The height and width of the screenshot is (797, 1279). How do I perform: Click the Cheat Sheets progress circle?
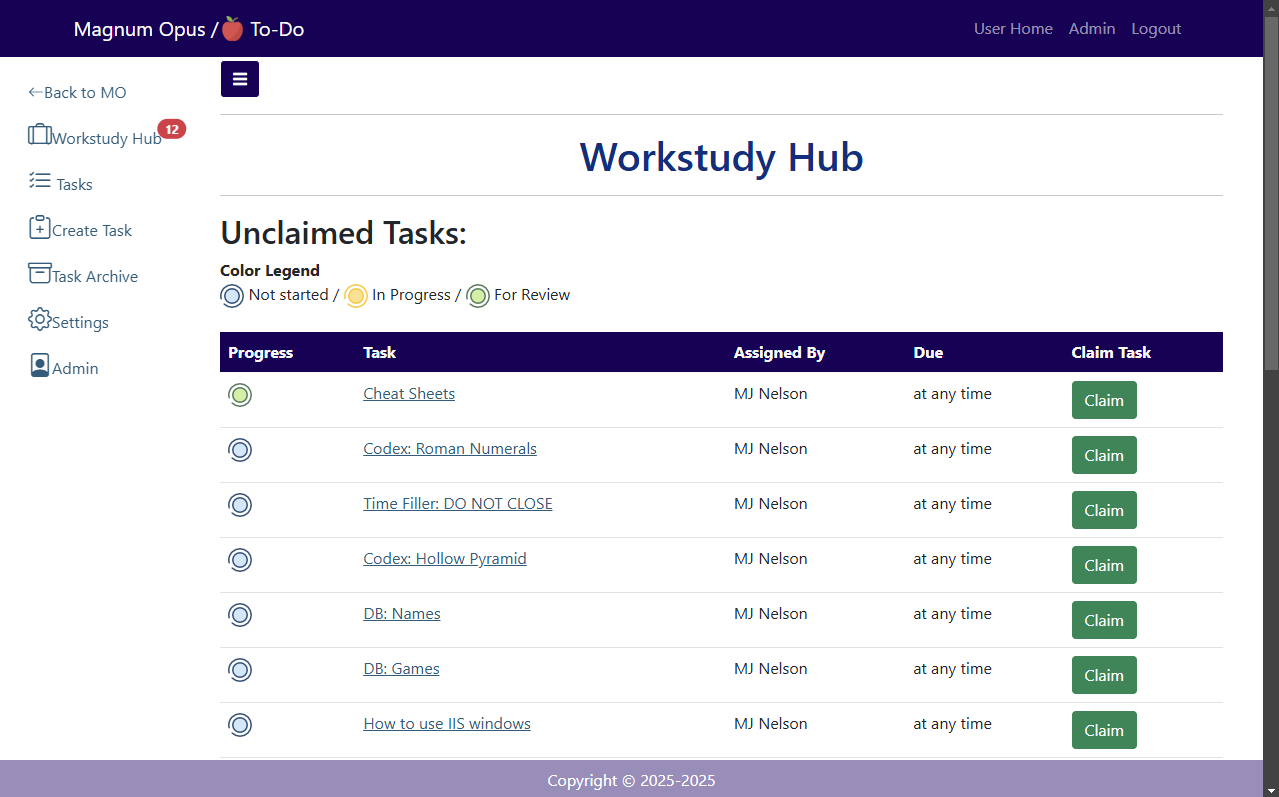(x=240, y=395)
